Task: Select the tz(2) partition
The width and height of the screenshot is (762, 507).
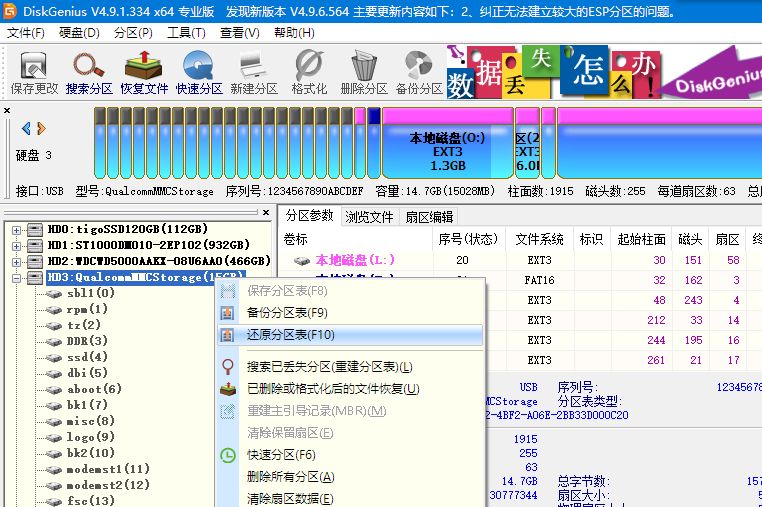Action: (84, 325)
